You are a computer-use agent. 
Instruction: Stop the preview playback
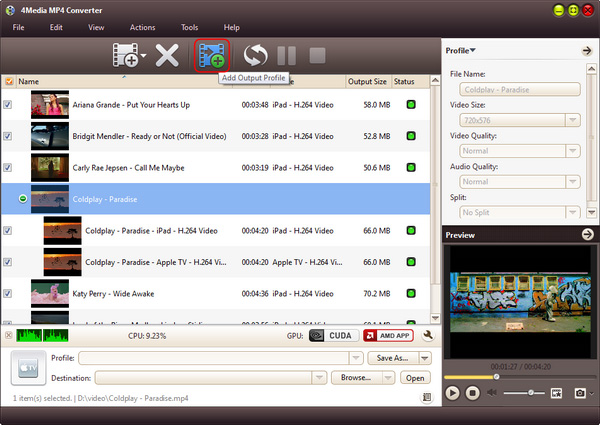point(473,393)
